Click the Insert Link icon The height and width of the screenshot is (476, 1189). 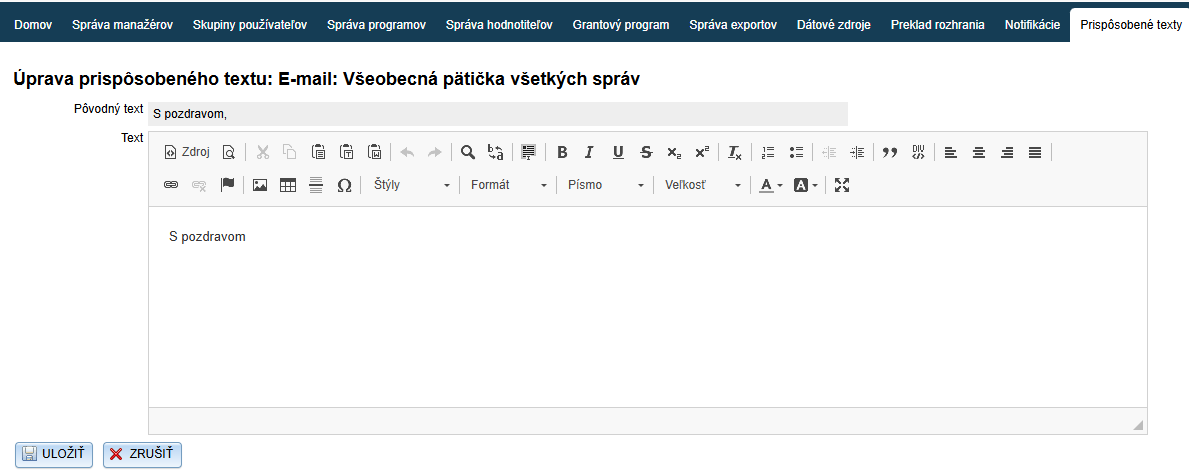point(171,185)
